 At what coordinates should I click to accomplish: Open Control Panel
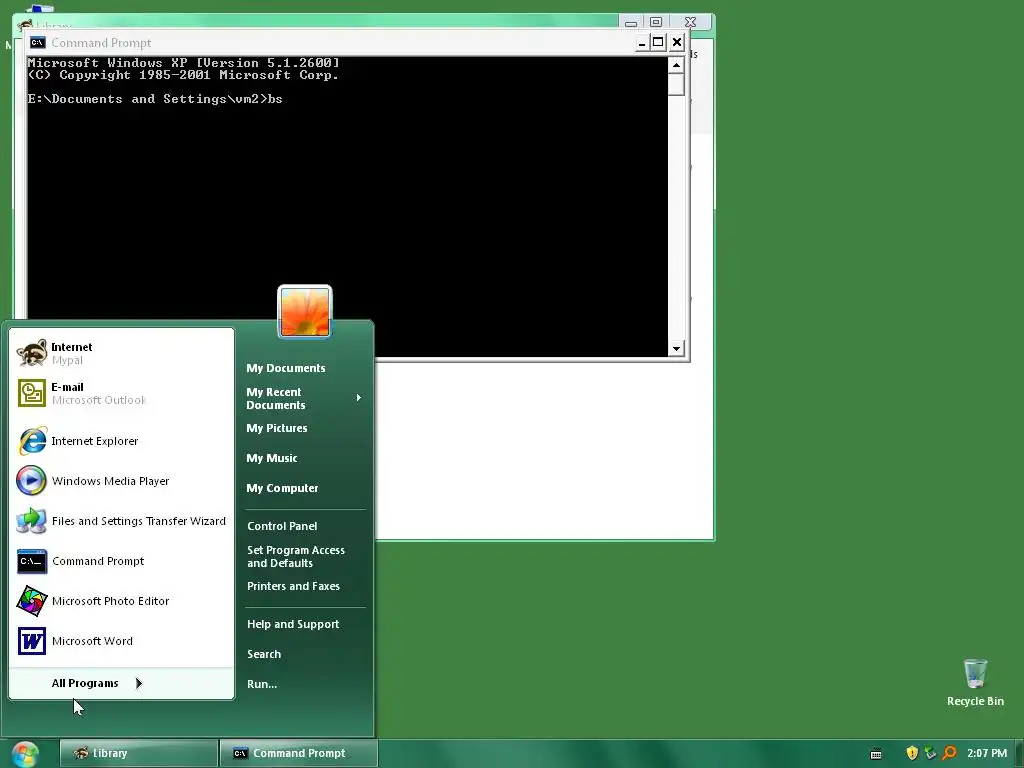click(282, 526)
